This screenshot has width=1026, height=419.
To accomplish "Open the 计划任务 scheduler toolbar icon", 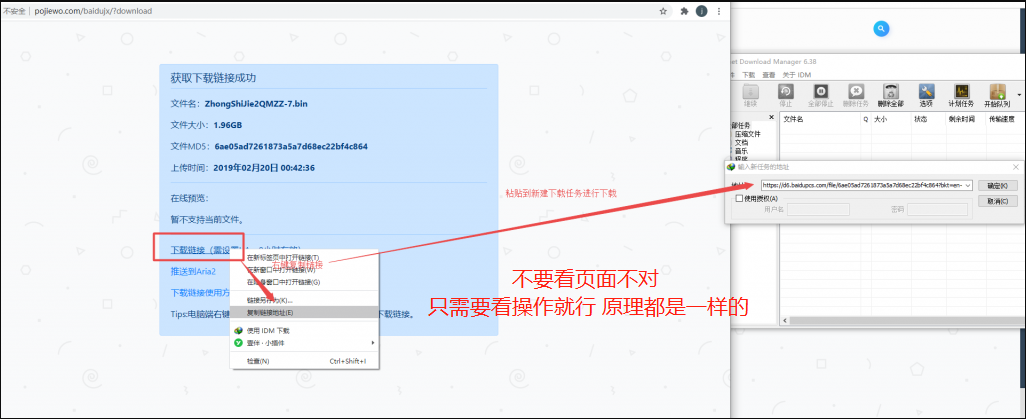I will click(961, 94).
